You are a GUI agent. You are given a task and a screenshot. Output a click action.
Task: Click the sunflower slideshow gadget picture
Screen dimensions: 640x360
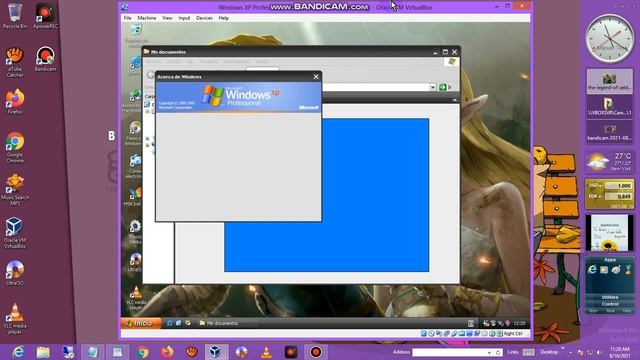tap(610, 233)
